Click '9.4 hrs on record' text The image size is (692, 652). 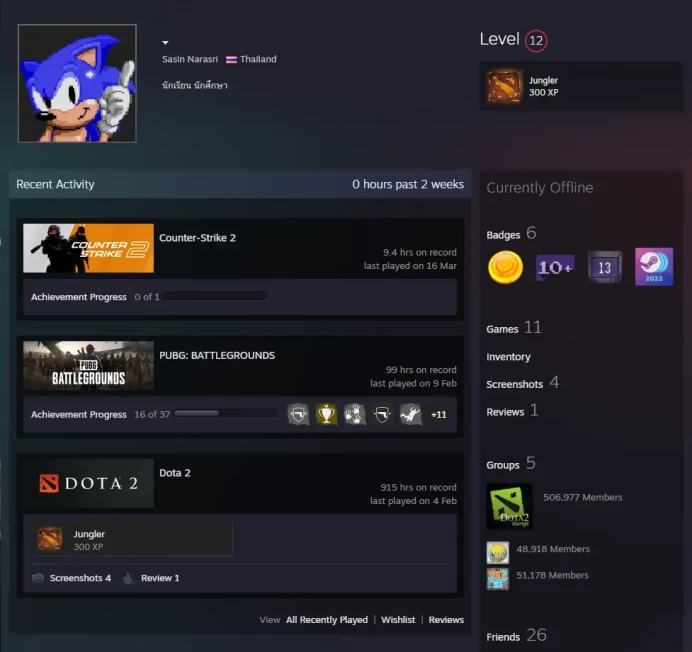click(420, 253)
